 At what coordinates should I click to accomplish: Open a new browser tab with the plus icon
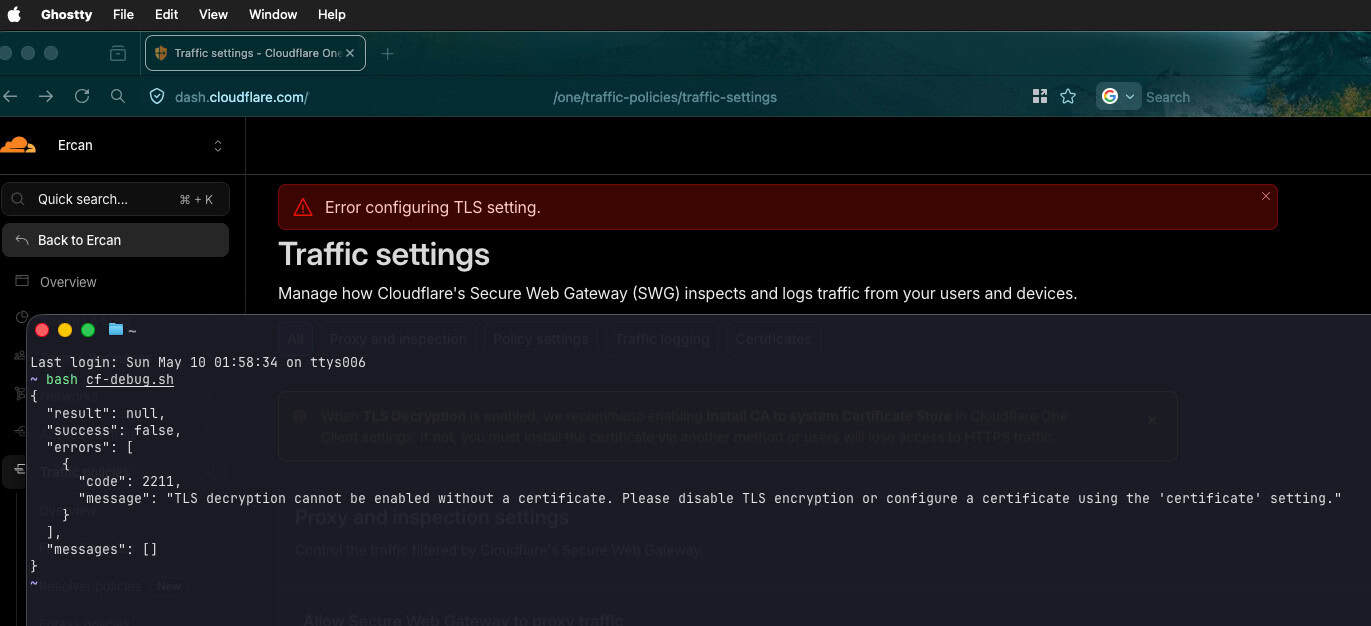coord(387,53)
